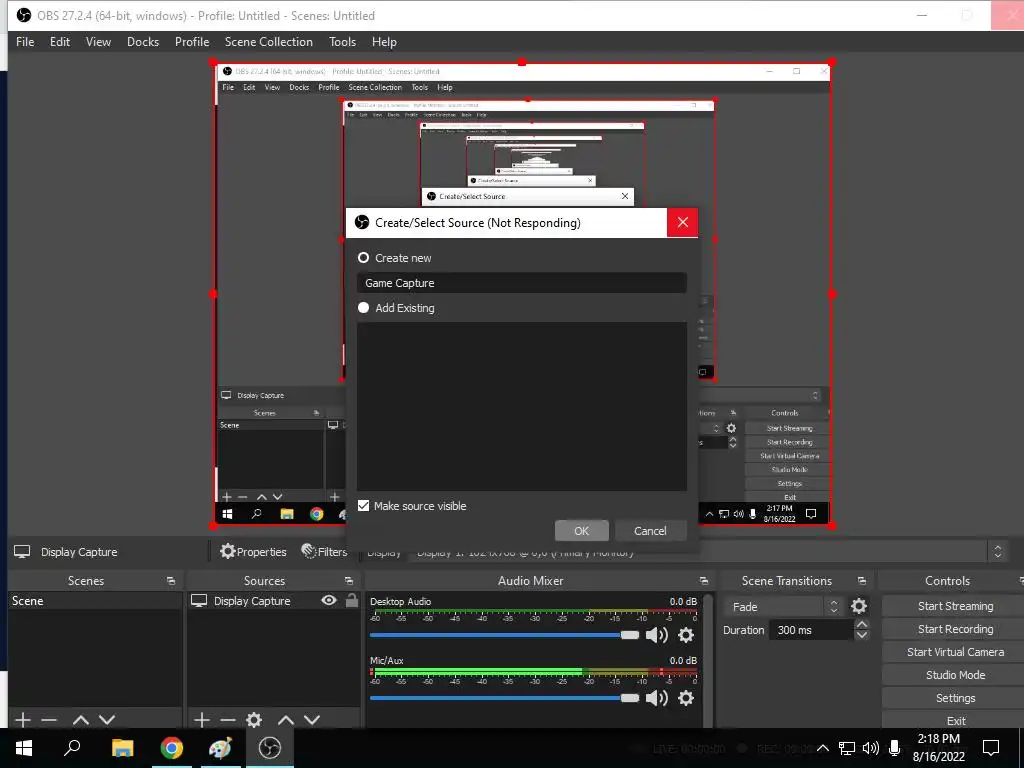The width and height of the screenshot is (1024, 768).
Task: Open File Explorer from taskbar
Action: click(122, 748)
